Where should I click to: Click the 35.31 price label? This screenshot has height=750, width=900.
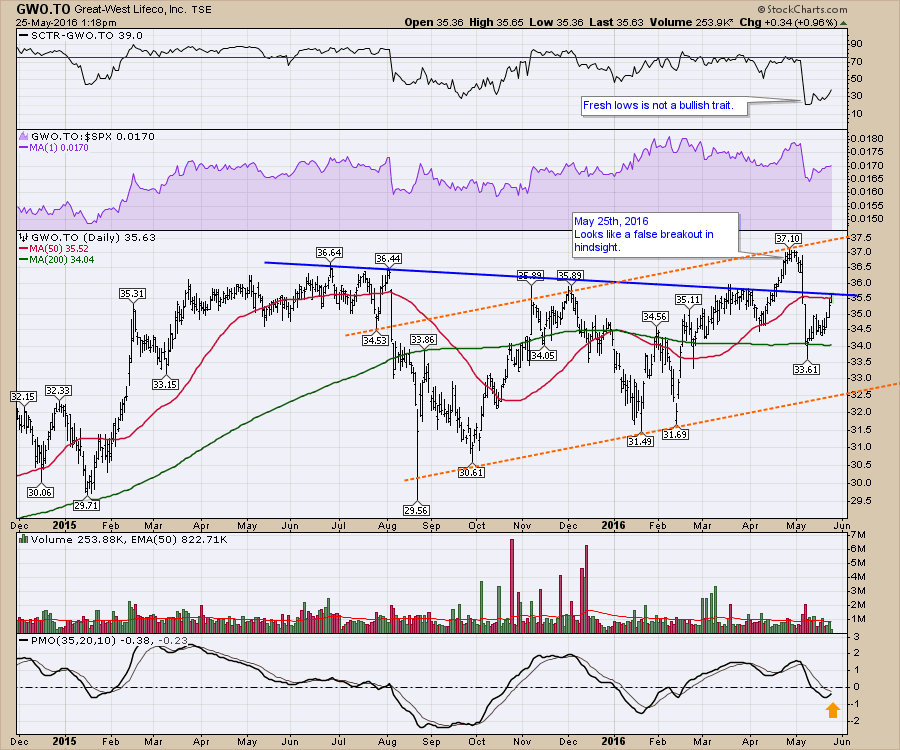coord(132,294)
